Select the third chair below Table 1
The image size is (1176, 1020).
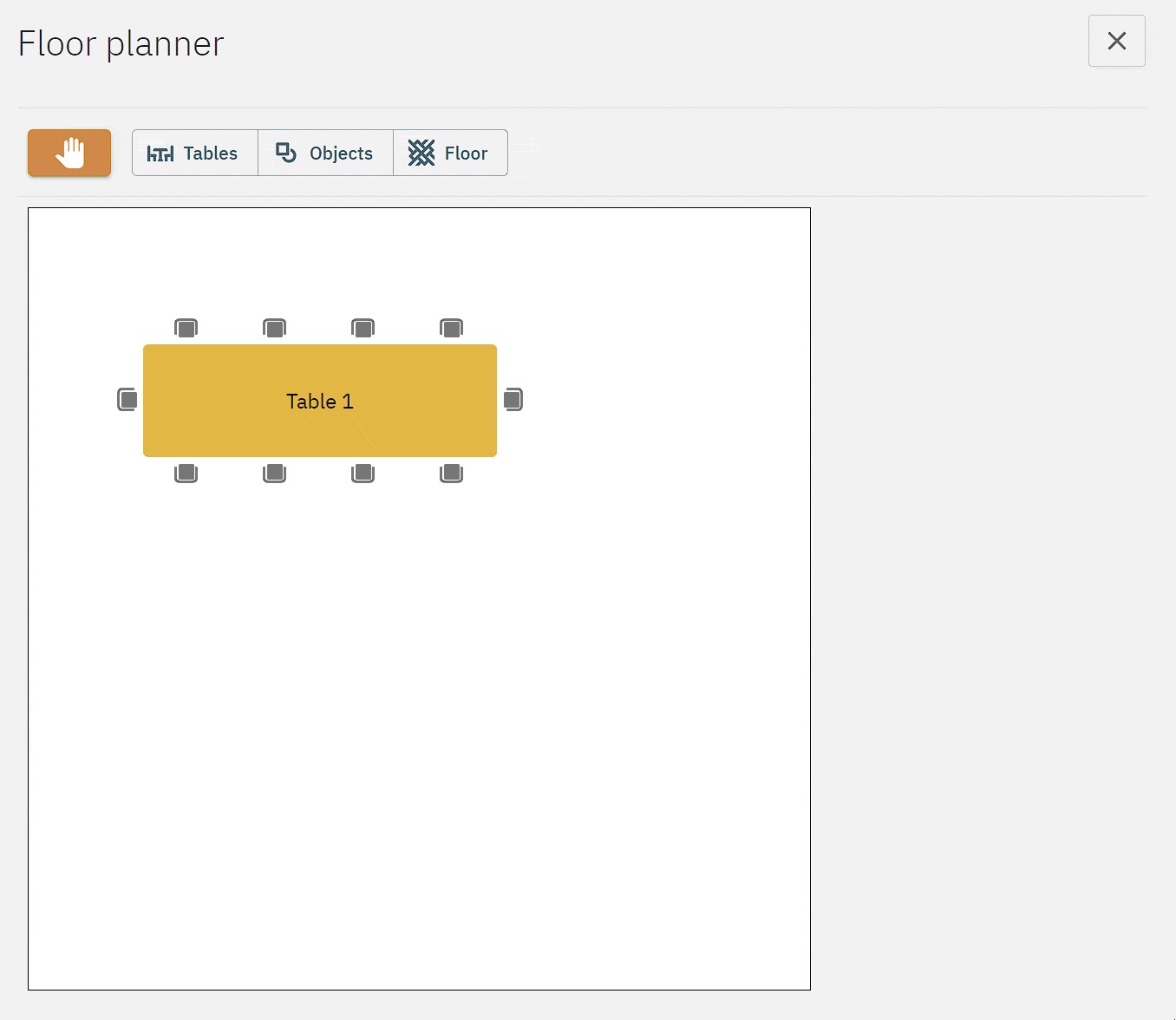(363, 473)
